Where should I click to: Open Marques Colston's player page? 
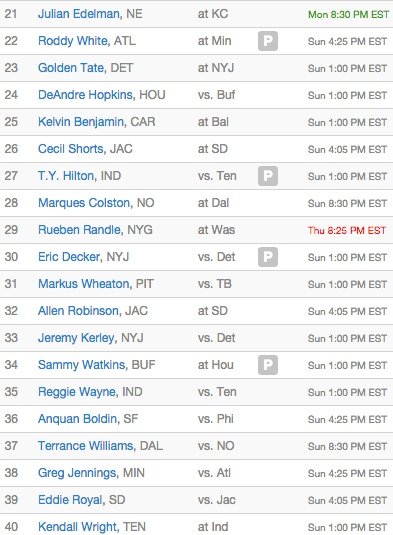(84, 203)
